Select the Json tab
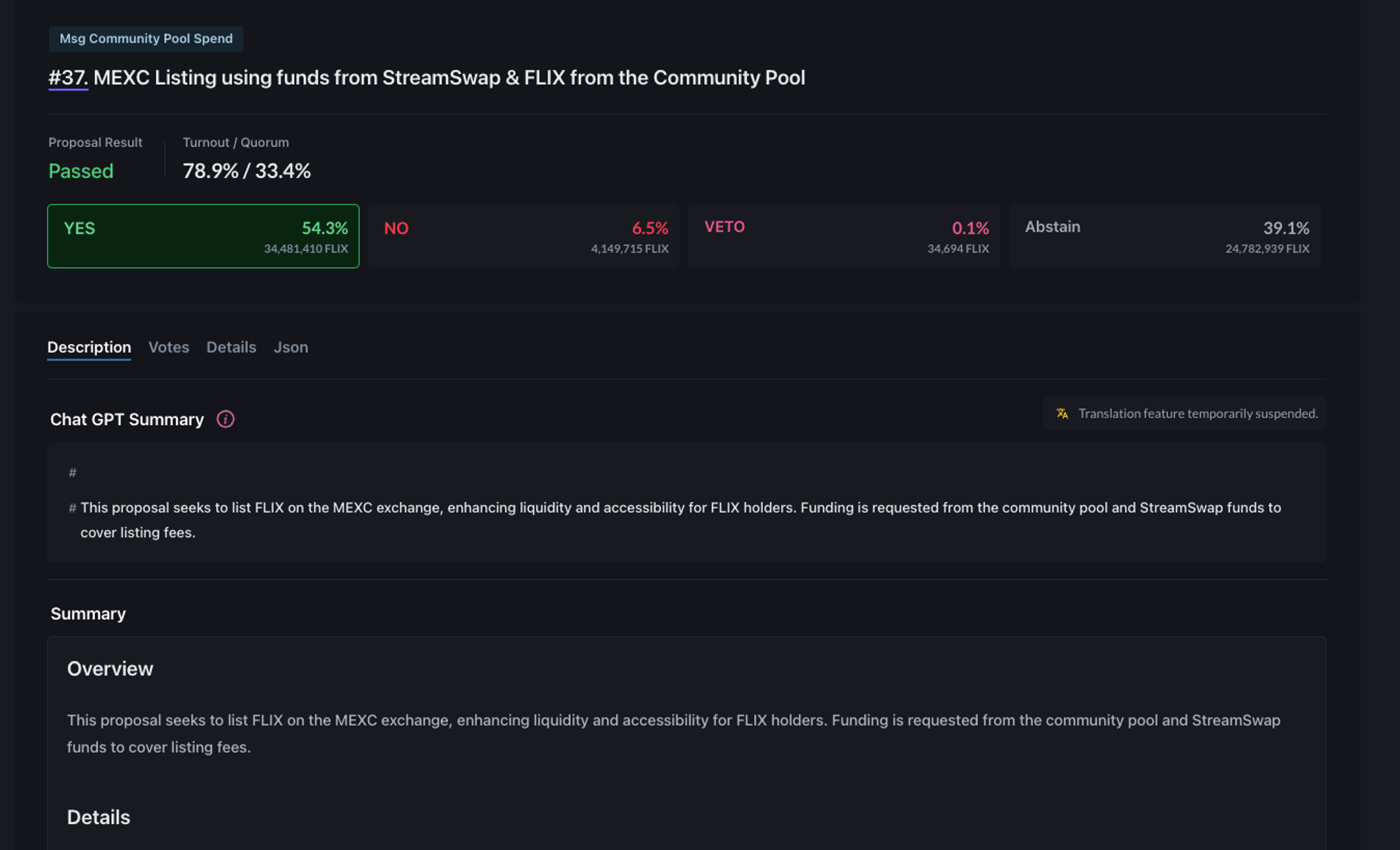The image size is (1400, 850). pos(290,347)
